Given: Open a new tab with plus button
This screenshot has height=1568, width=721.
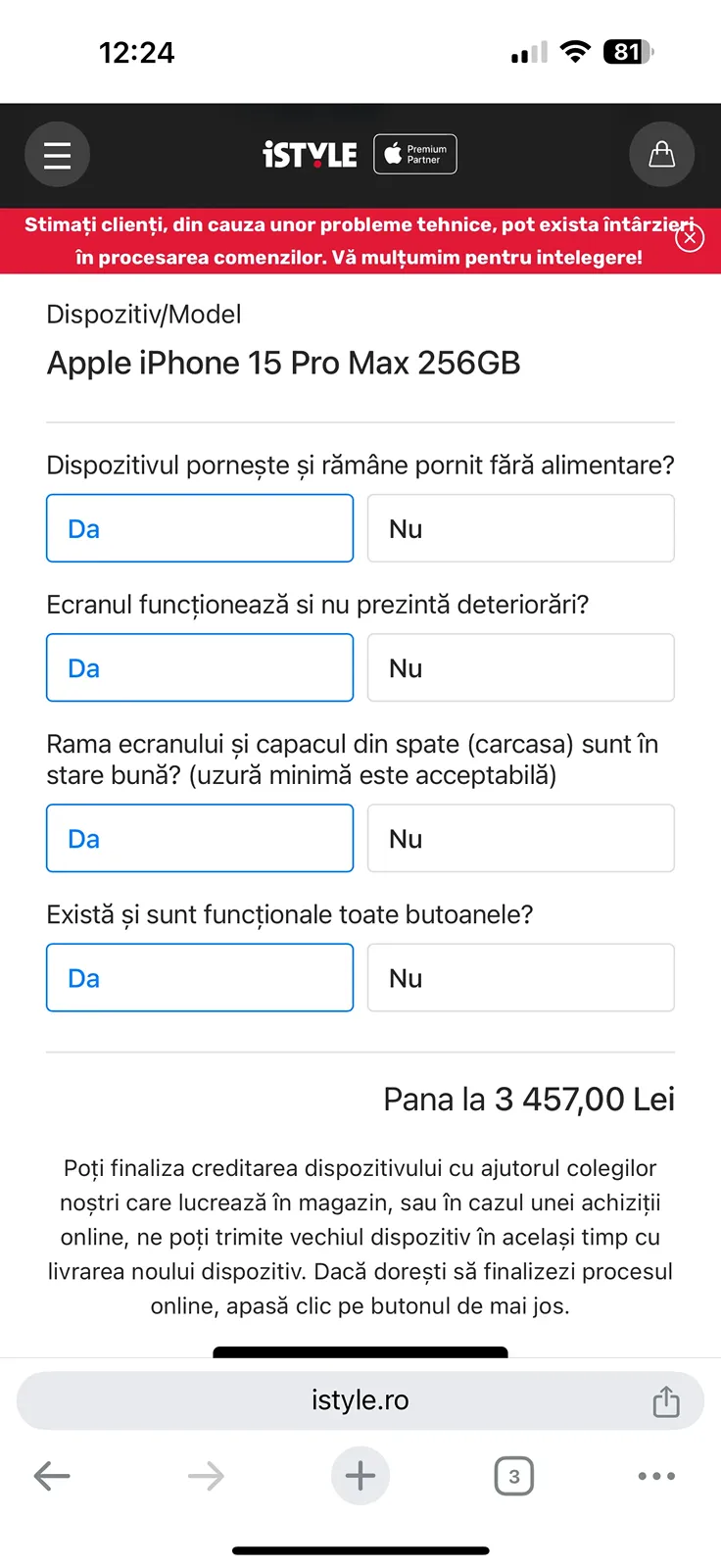Looking at the screenshot, I should [360, 1476].
